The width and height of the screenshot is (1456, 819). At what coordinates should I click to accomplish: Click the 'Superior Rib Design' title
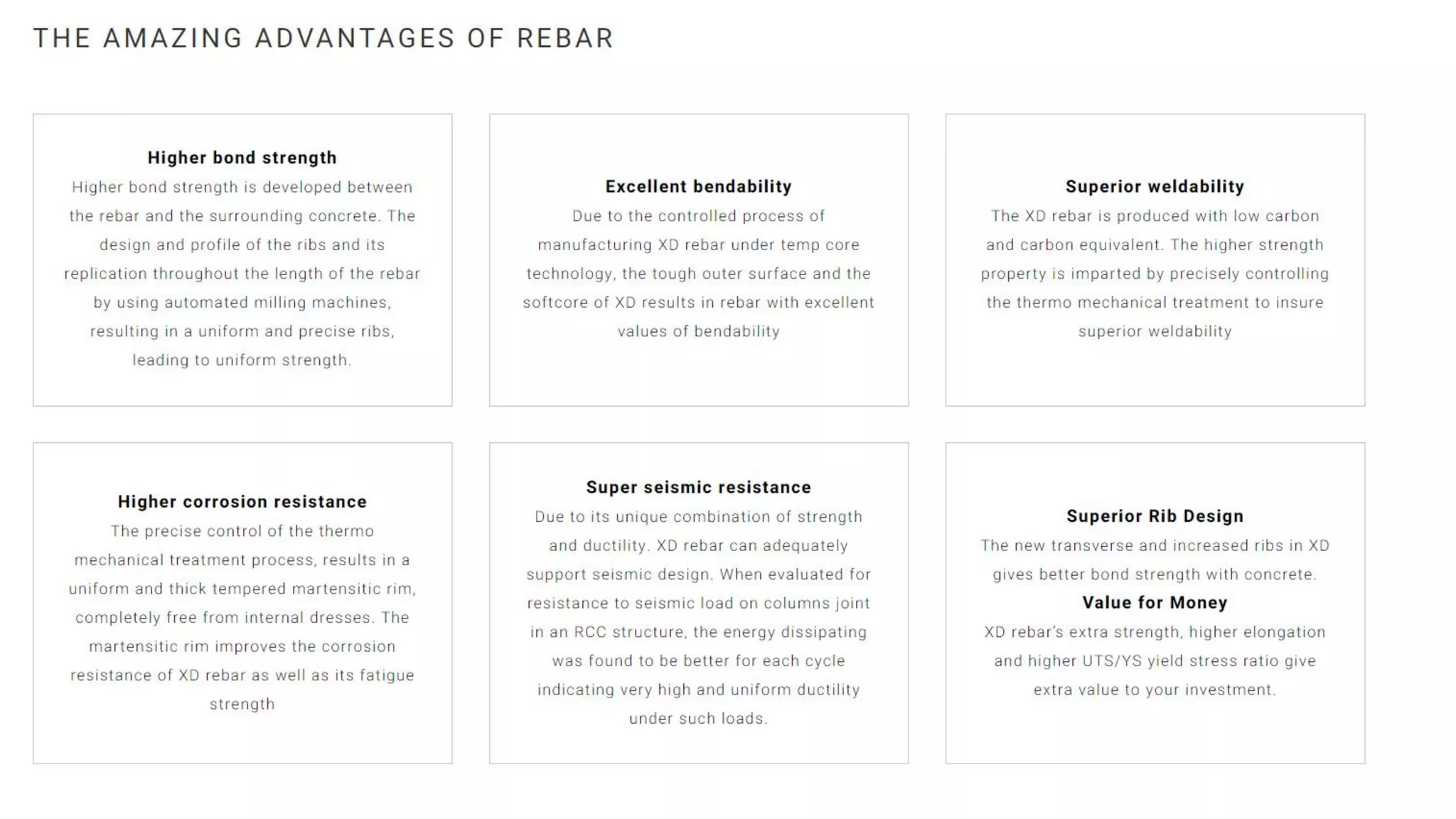pyautogui.click(x=1155, y=516)
